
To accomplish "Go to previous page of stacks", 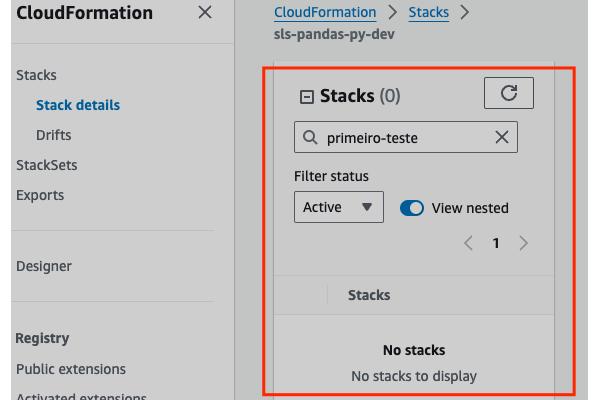I will tap(468, 243).
